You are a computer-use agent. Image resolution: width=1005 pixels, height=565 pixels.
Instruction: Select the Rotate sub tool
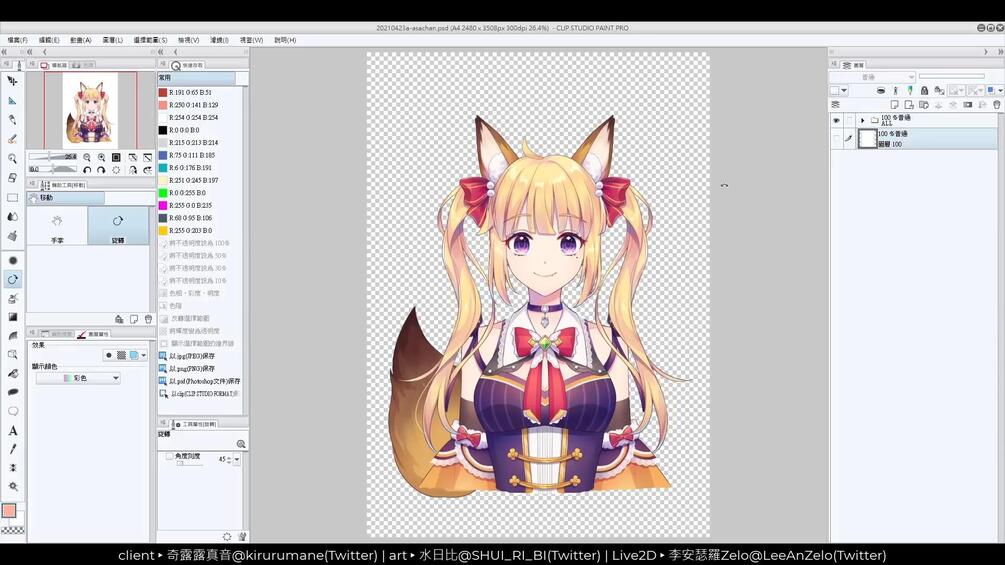[x=118, y=227]
